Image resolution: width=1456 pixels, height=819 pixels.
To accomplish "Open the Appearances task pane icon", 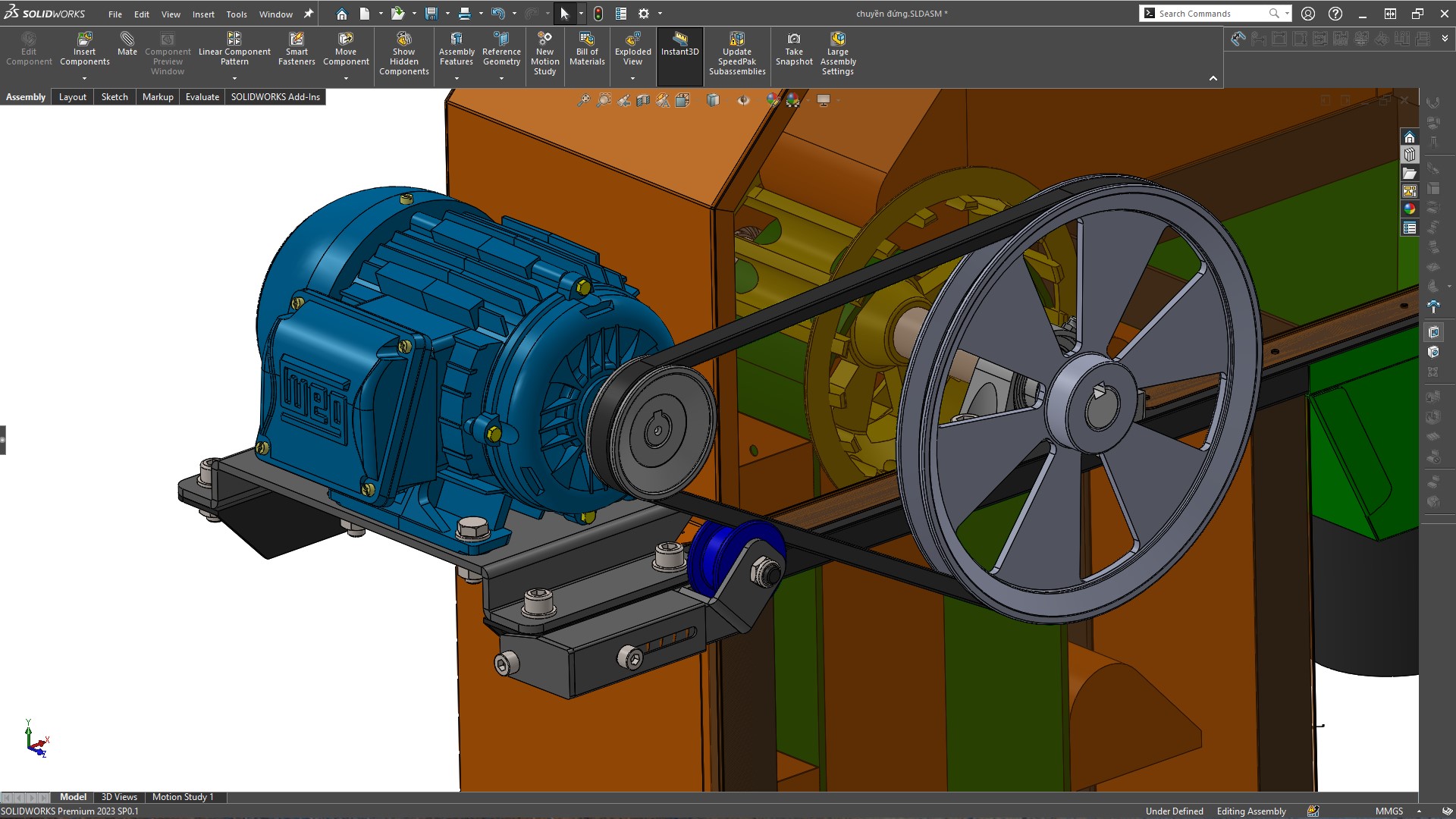I will 1410,209.
